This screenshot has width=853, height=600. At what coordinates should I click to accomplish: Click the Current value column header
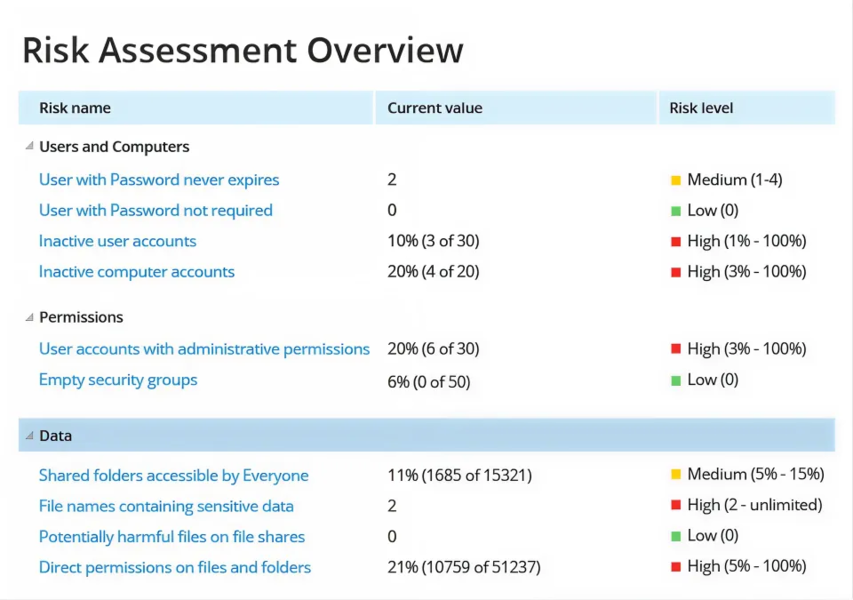[x=434, y=108]
